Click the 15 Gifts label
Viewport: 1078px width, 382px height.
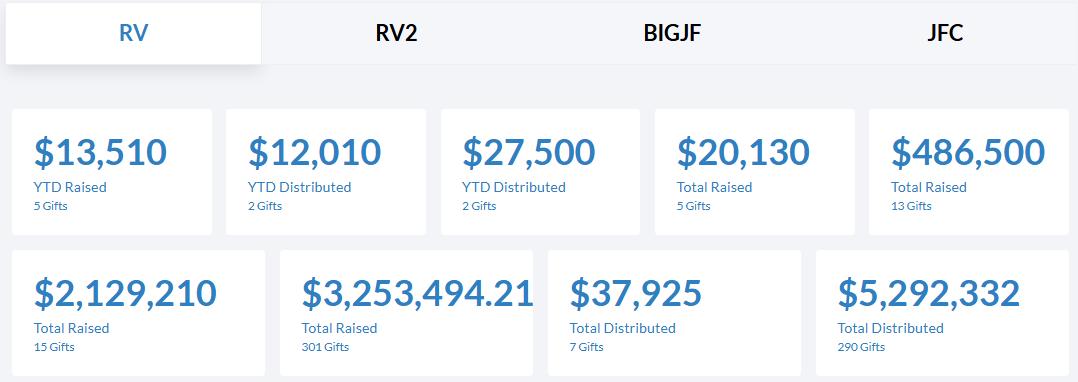coord(54,347)
